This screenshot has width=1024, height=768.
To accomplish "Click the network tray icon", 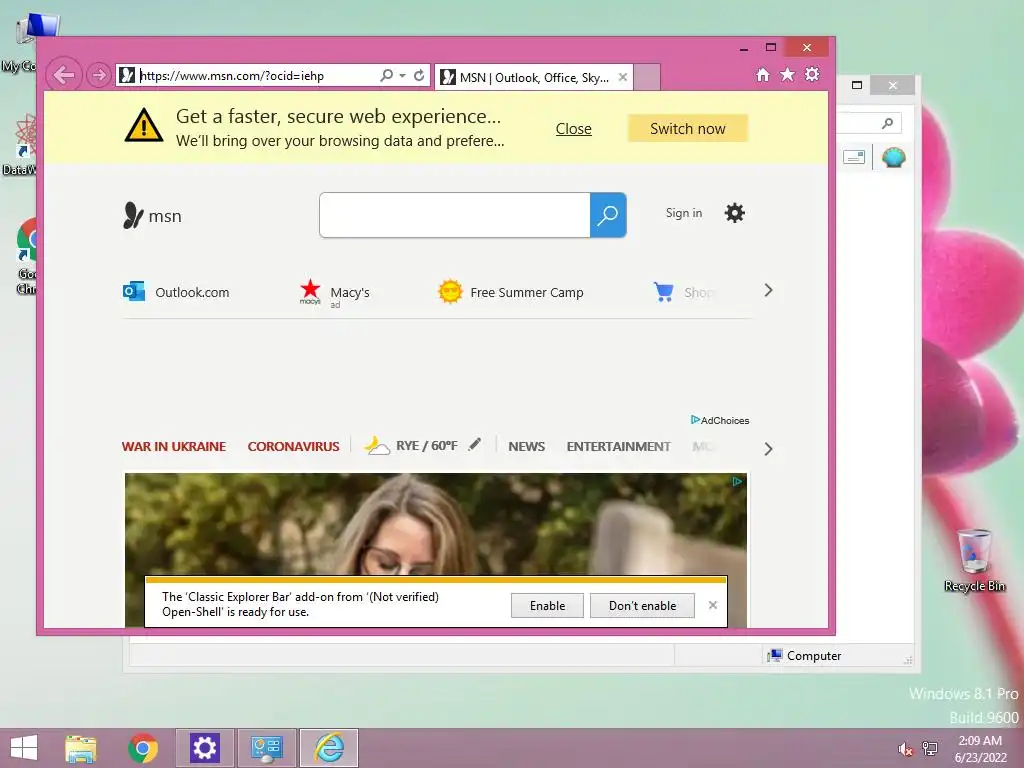I will (930, 749).
